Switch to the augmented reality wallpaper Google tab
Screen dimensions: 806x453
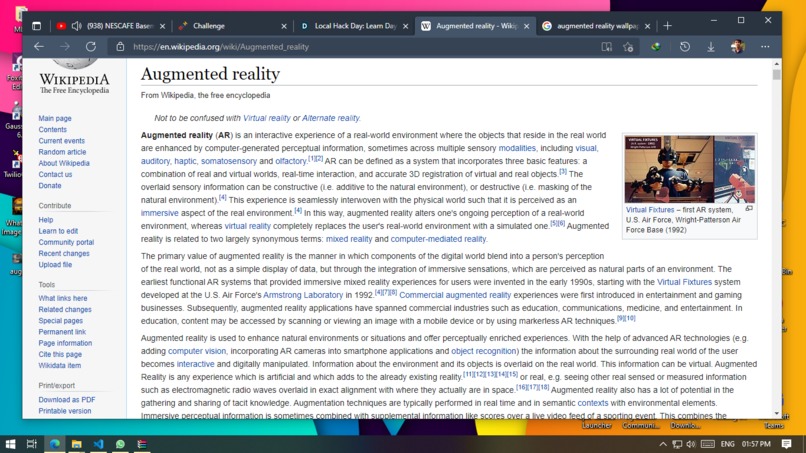coord(596,26)
